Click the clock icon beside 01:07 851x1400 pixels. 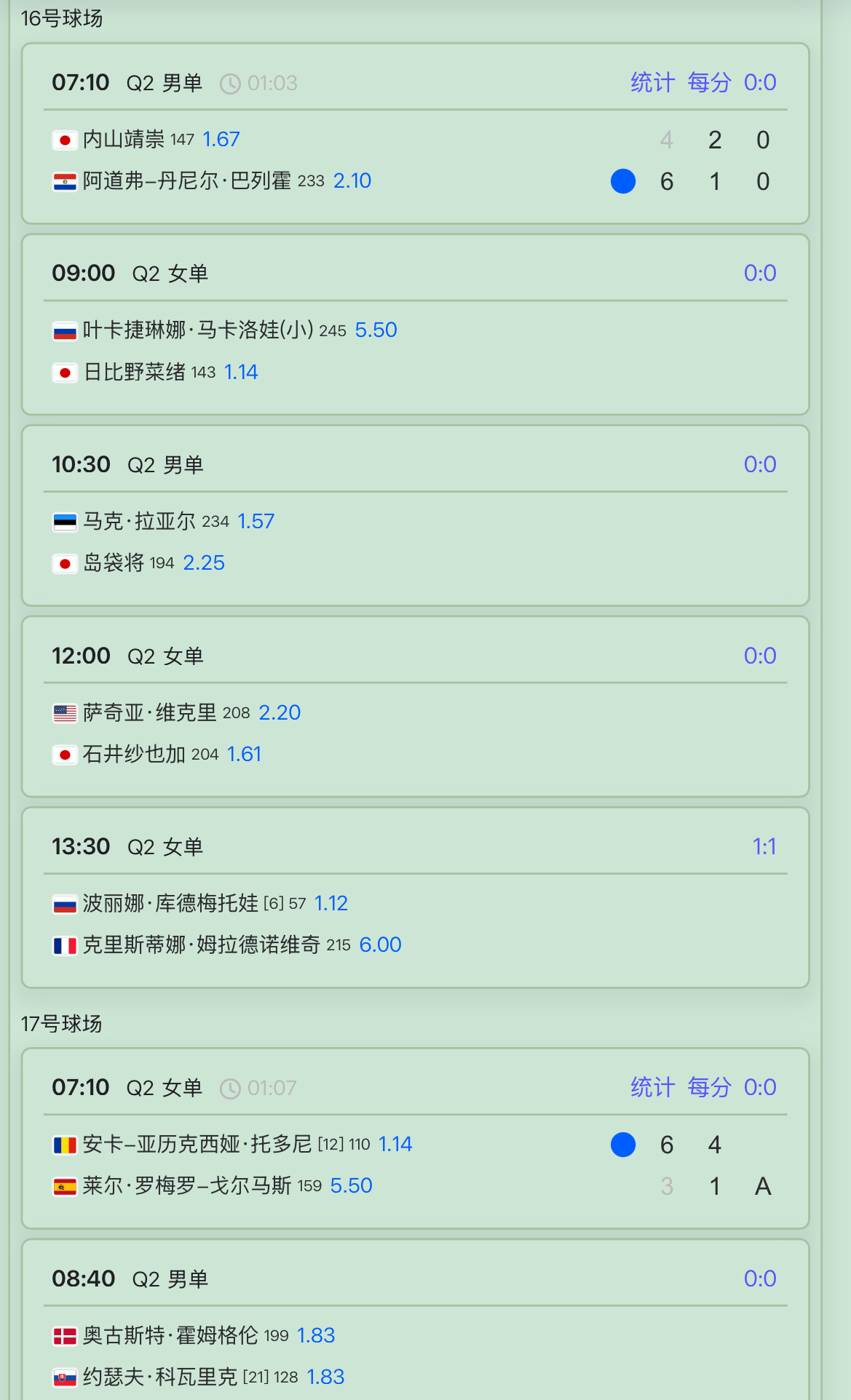(230, 1089)
